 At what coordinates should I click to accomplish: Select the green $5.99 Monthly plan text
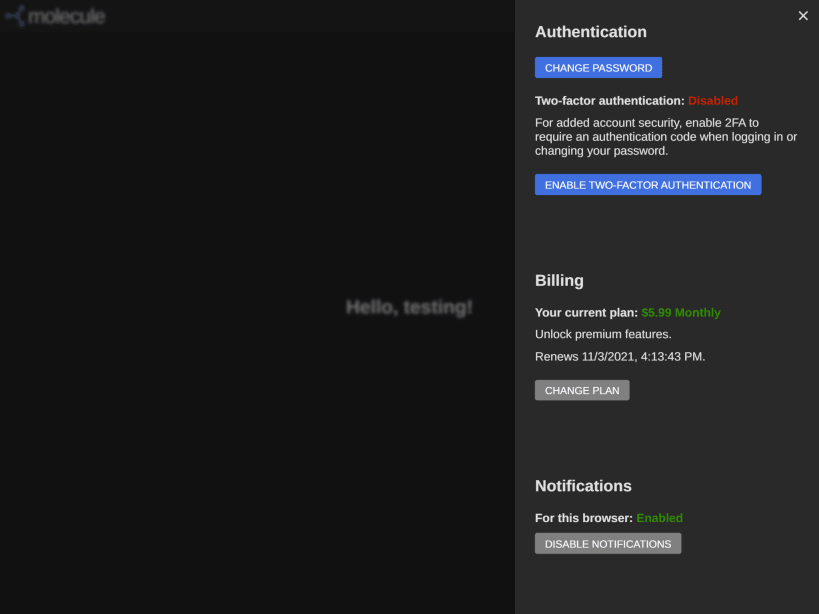point(681,312)
